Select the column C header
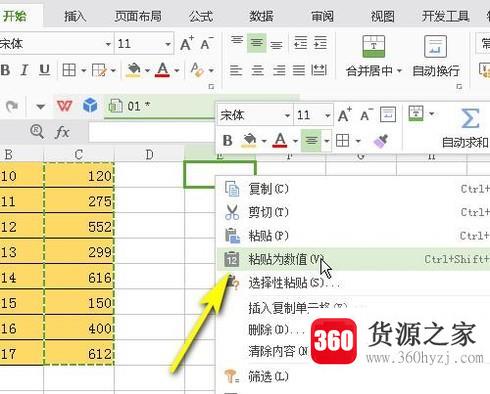This screenshot has width=490, height=394. coord(79,154)
